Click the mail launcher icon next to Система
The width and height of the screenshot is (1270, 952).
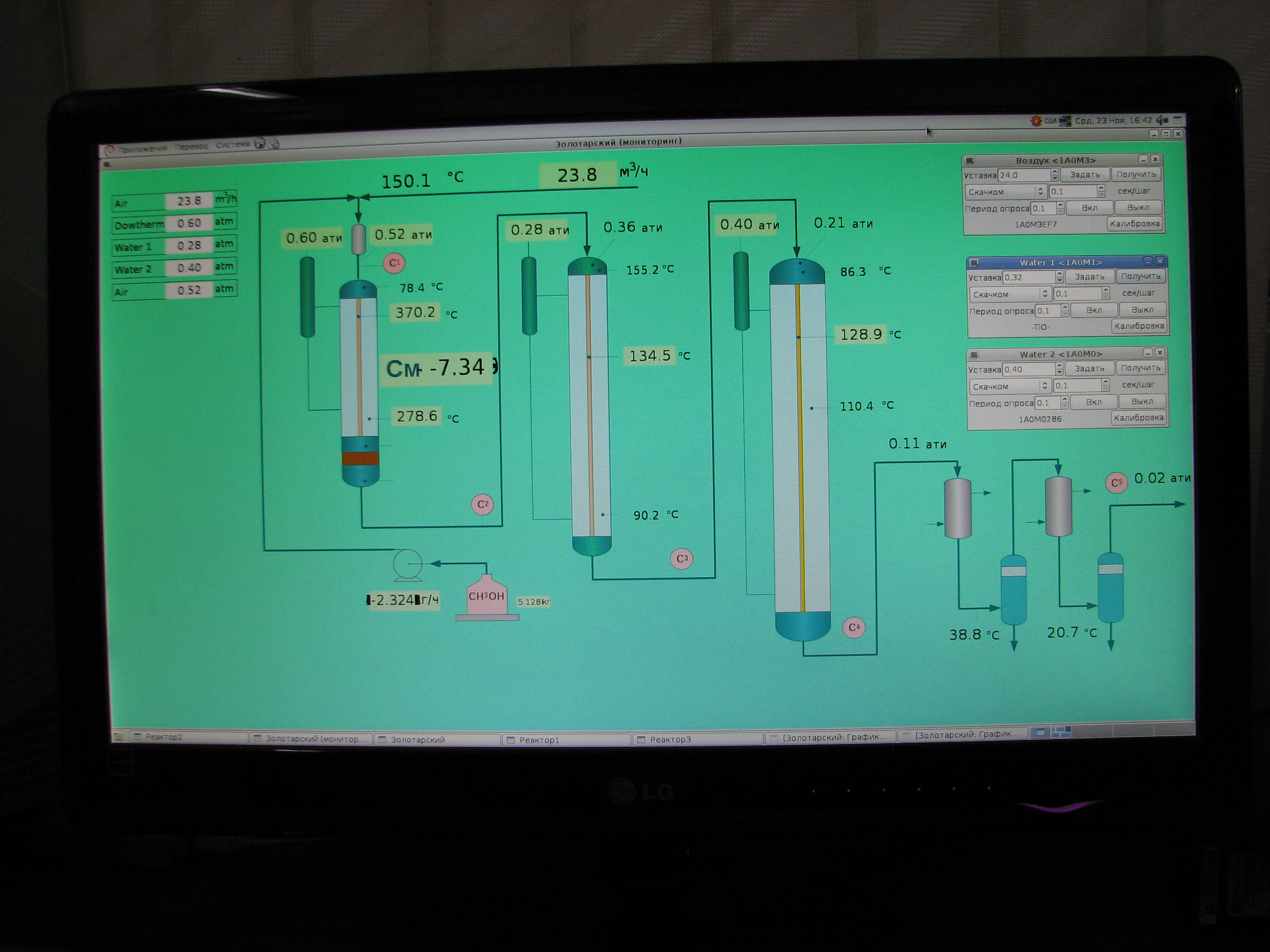click(x=275, y=143)
